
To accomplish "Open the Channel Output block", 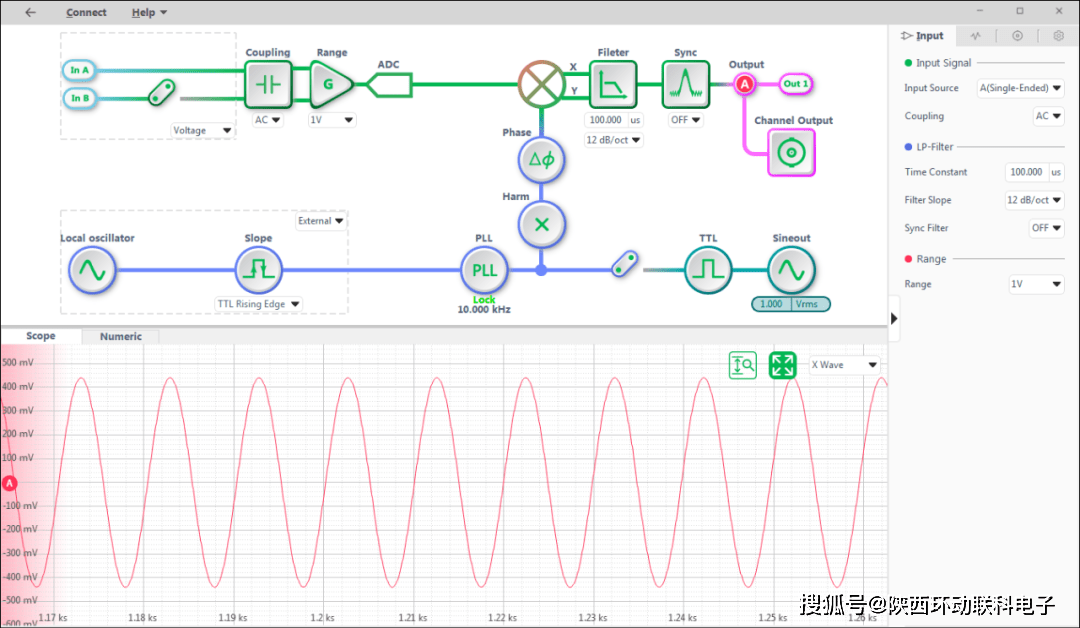I will (x=791, y=153).
